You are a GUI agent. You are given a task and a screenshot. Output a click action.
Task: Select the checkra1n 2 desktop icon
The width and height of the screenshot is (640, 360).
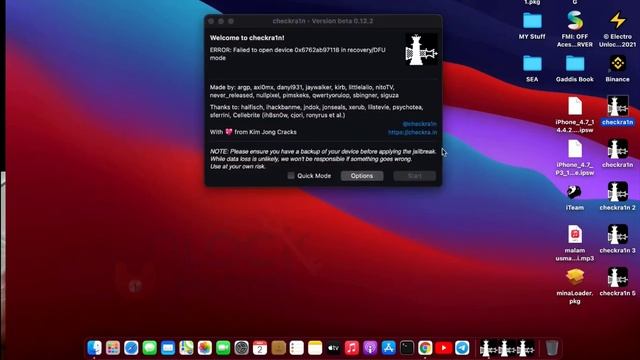[x=618, y=196]
